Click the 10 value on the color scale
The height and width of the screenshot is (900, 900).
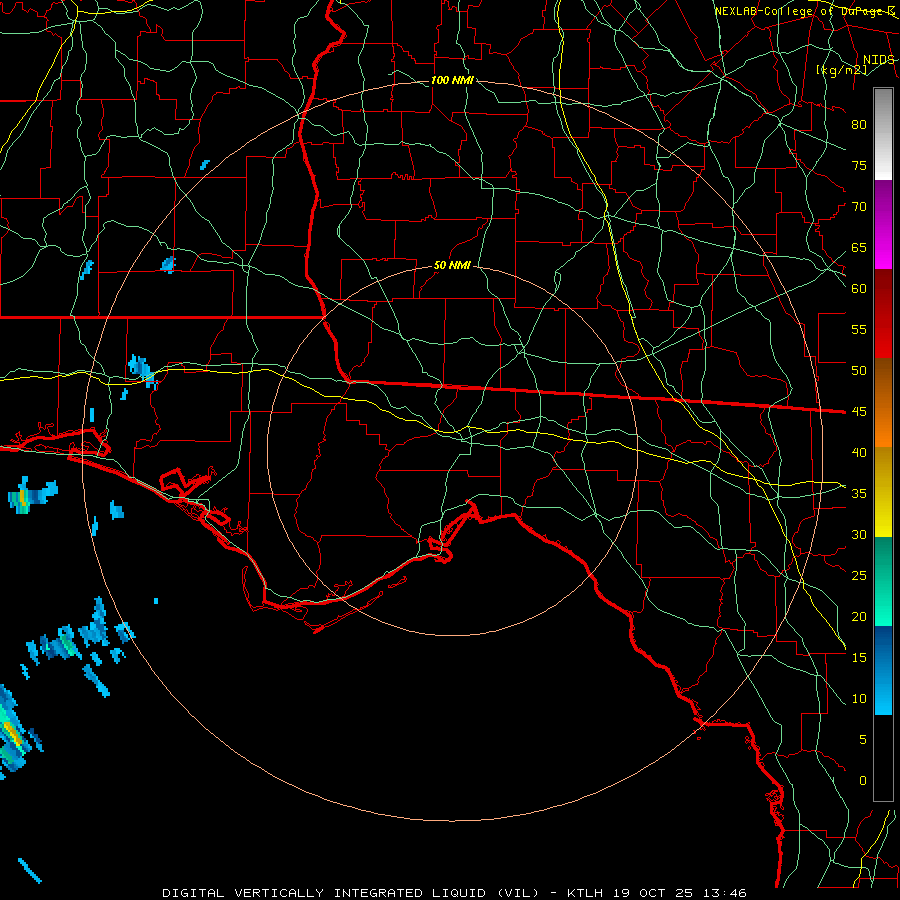859,699
